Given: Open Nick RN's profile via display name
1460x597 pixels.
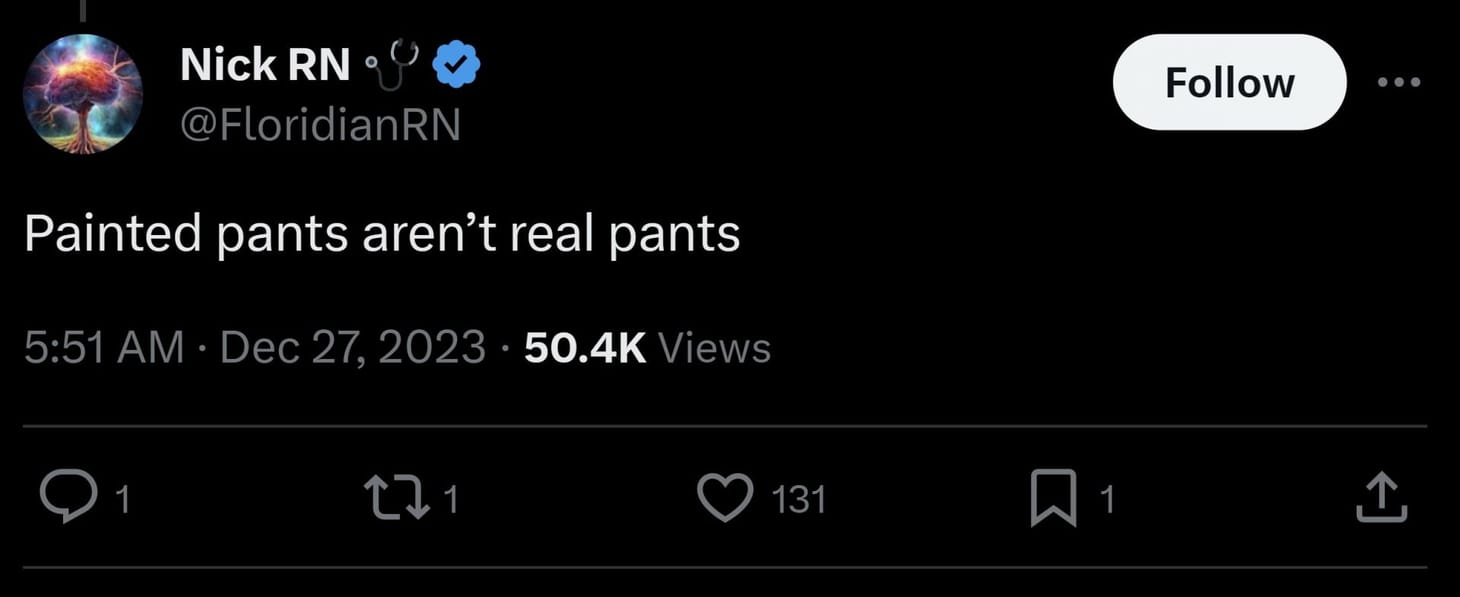Looking at the screenshot, I should 264,62.
